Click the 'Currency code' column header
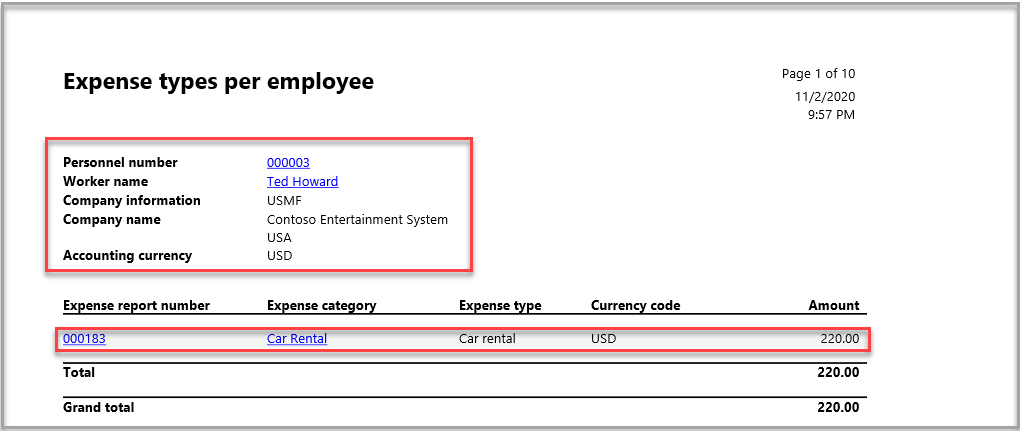1020x431 pixels. tap(636, 306)
